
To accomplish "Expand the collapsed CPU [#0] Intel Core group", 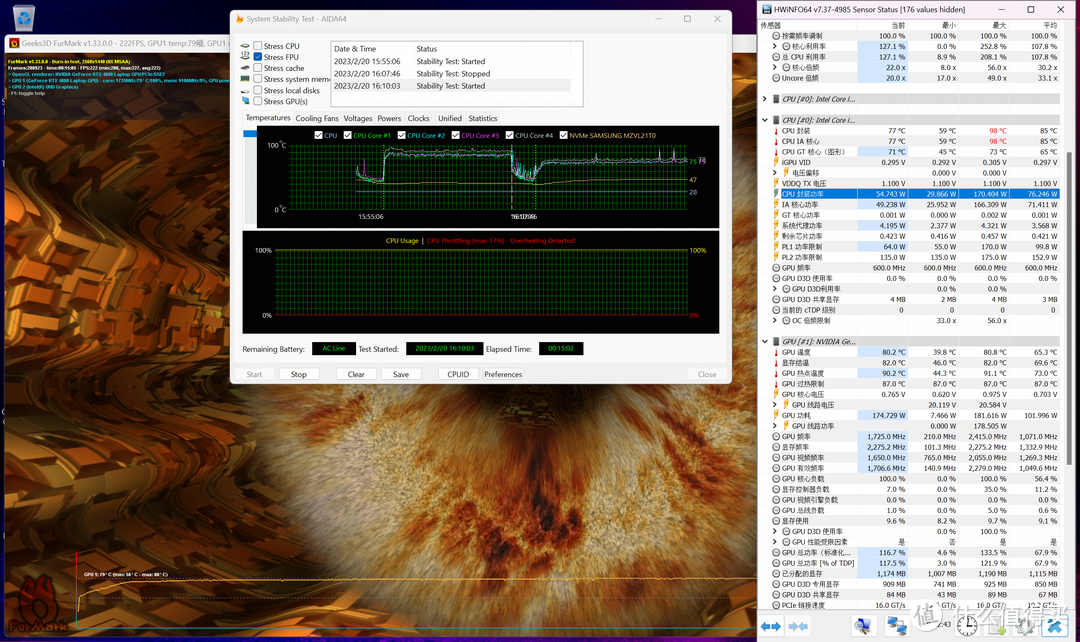I will pos(765,99).
